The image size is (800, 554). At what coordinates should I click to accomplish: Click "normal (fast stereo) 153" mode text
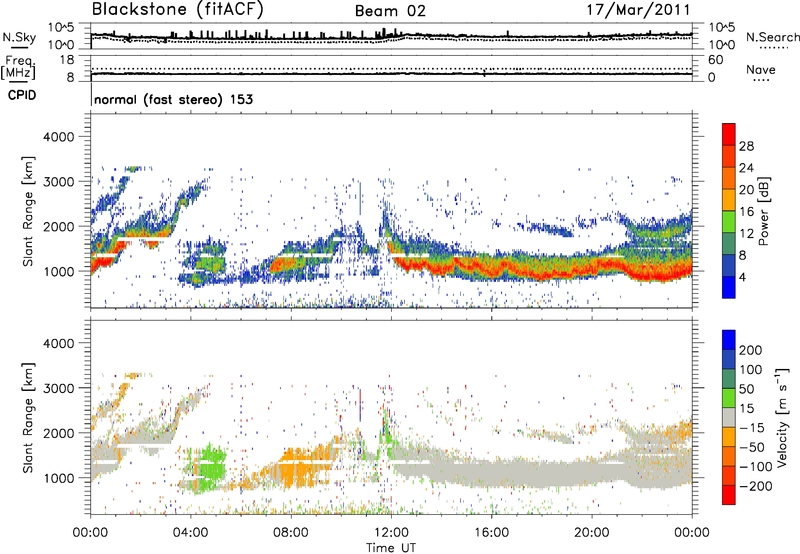click(173, 99)
